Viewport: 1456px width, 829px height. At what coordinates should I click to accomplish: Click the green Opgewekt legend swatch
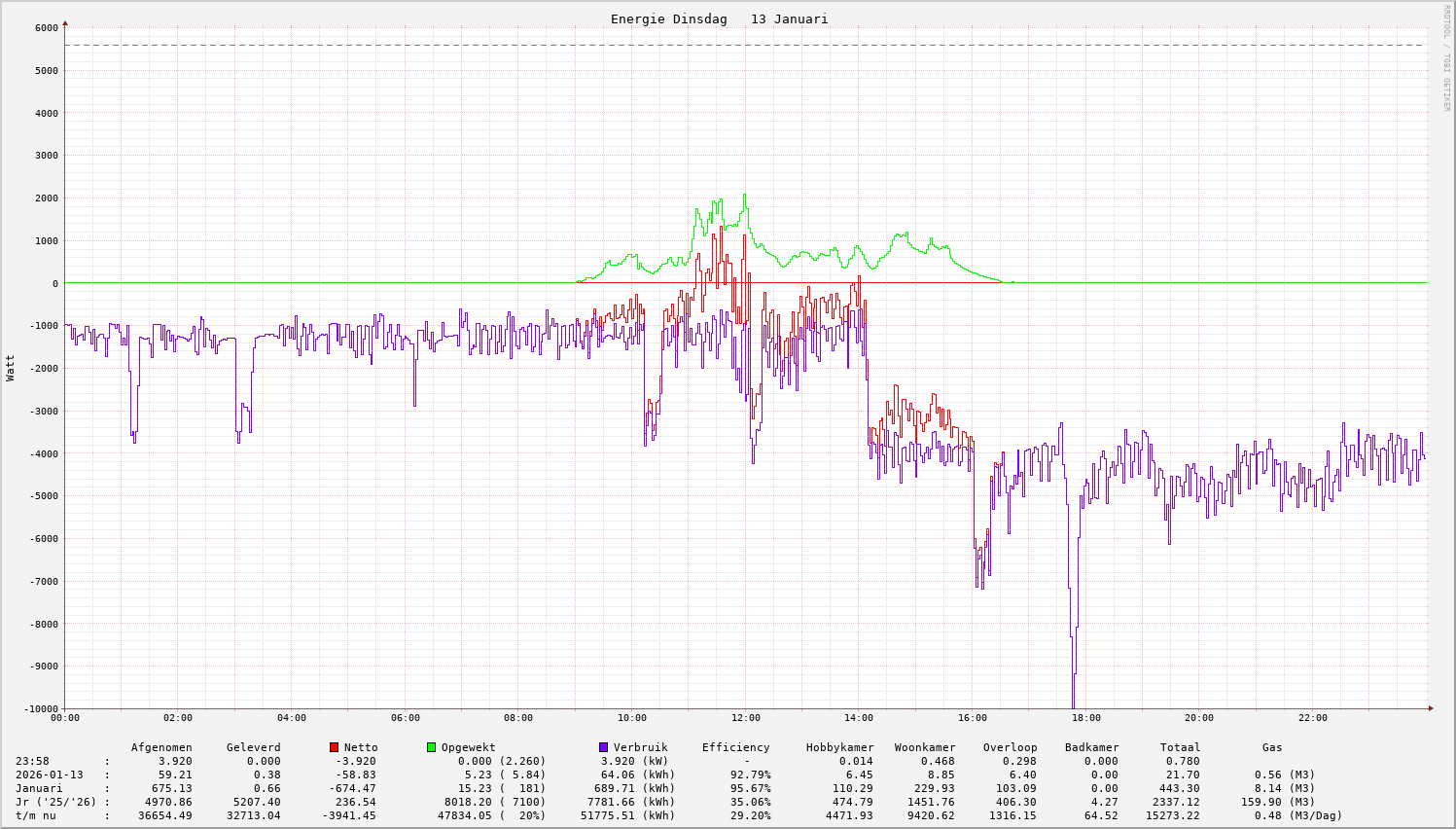431,747
